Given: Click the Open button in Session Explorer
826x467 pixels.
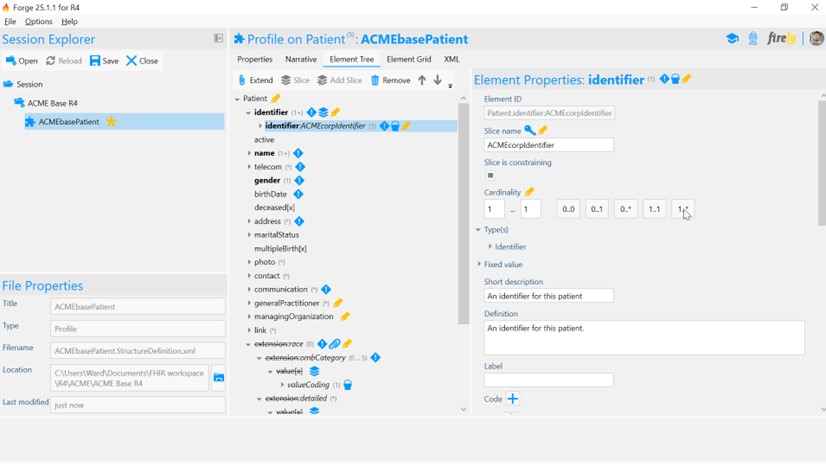Looking at the screenshot, I should 21,61.
